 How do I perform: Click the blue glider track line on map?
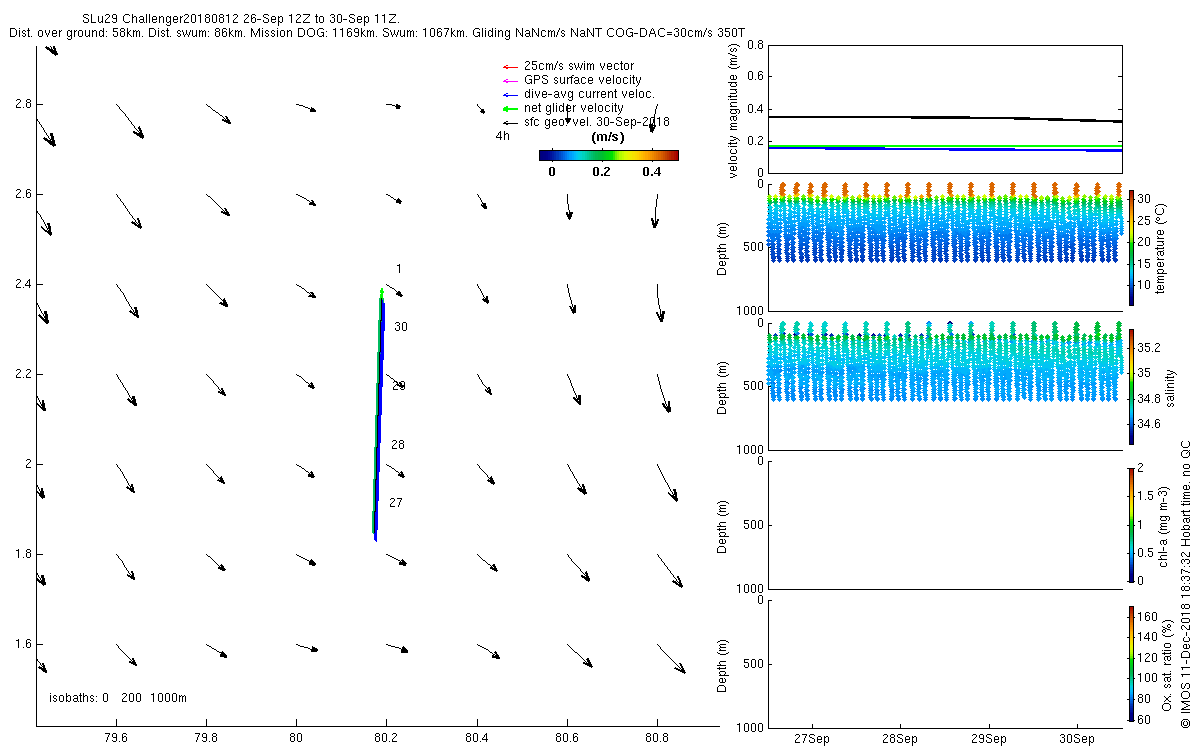click(379, 420)
